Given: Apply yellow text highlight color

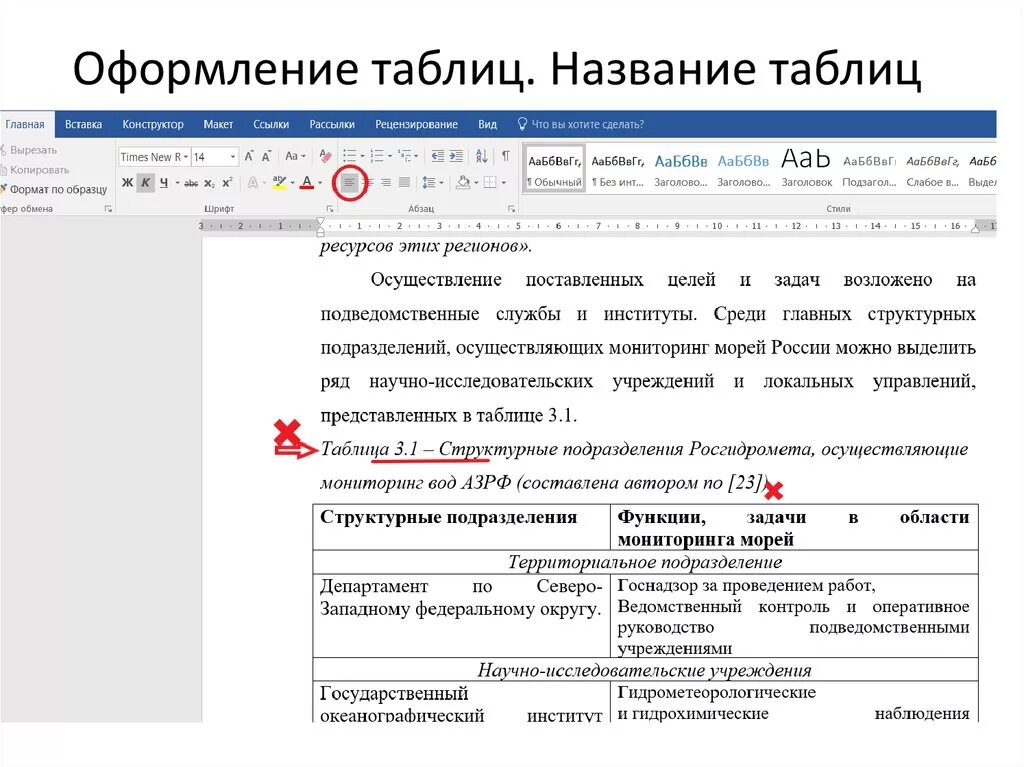Looking at the screenshot, I should pos(279,183).
